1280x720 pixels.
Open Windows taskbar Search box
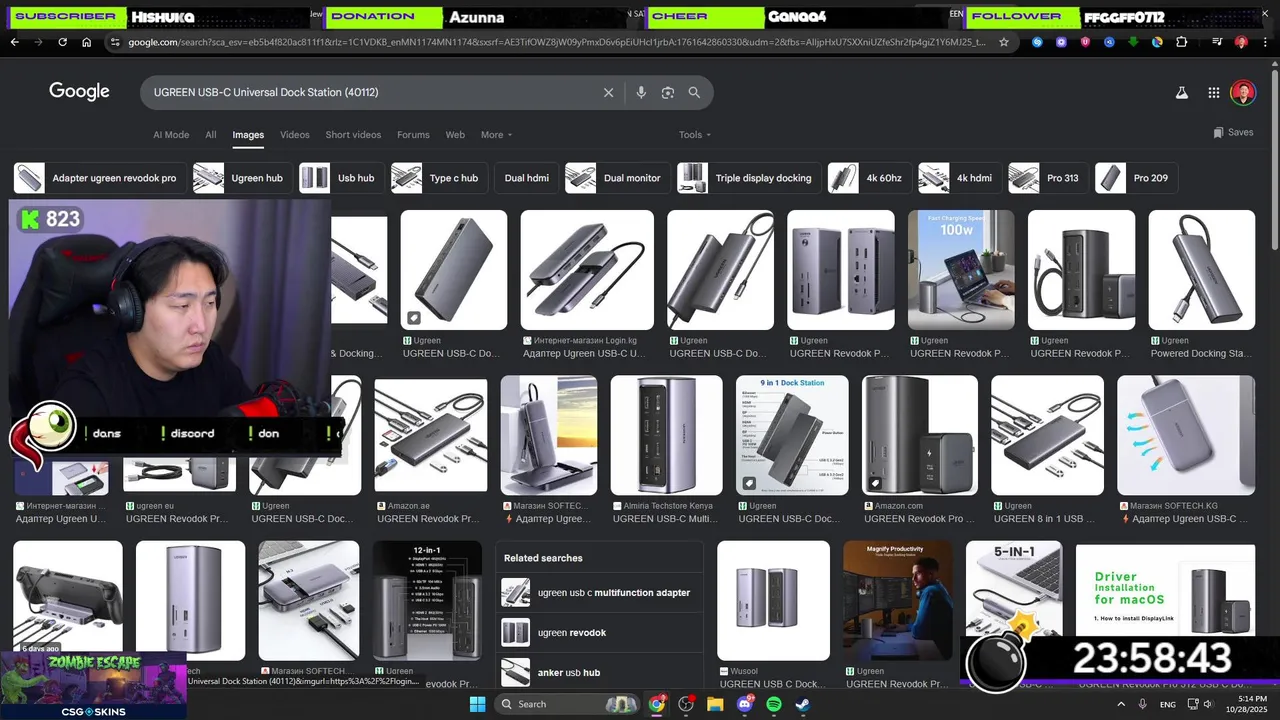[568, 704]
